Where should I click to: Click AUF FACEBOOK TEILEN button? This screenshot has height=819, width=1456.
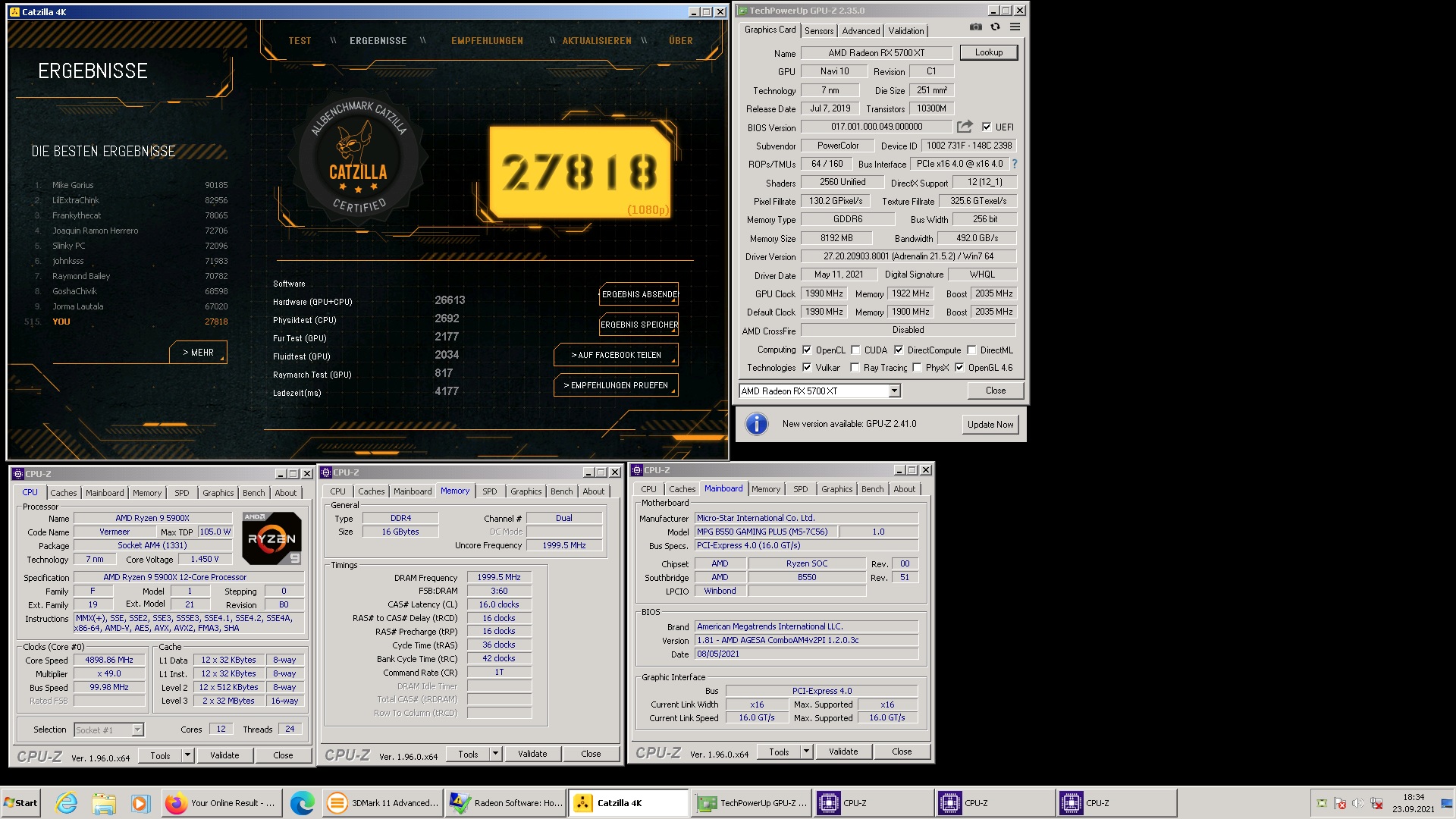[616, 355]
